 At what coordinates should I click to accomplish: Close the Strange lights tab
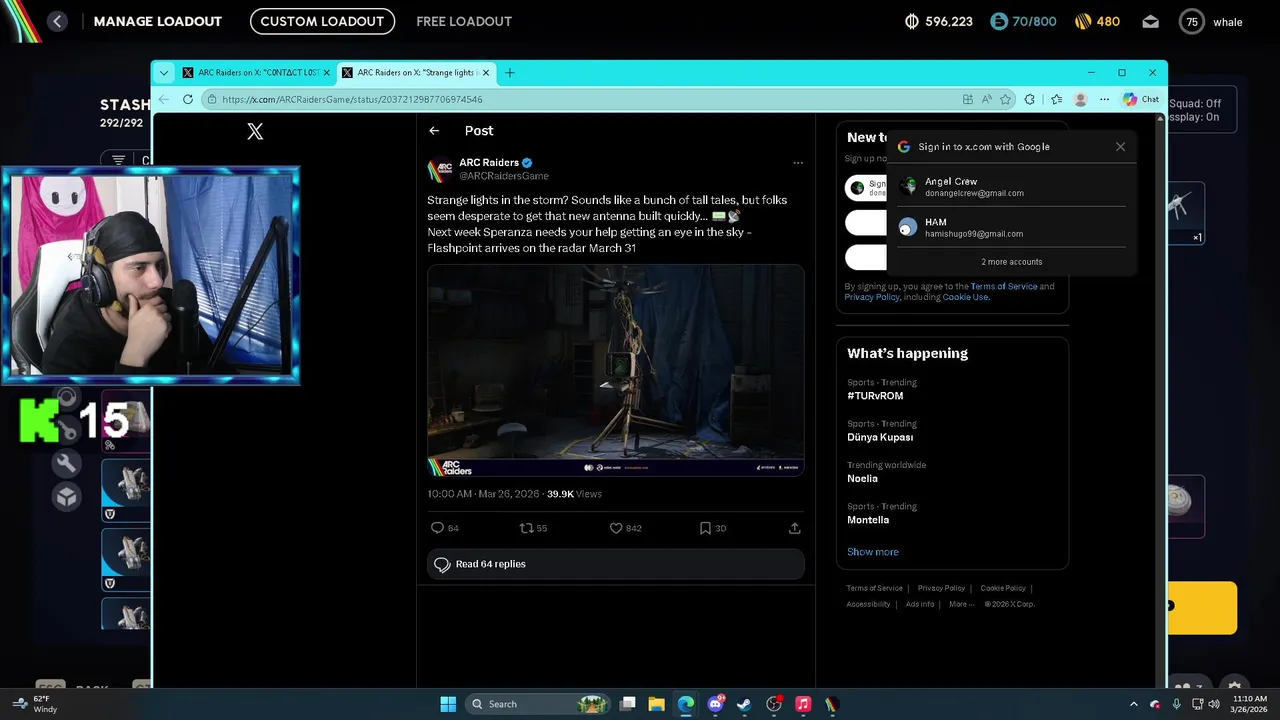tap(486, 73)
